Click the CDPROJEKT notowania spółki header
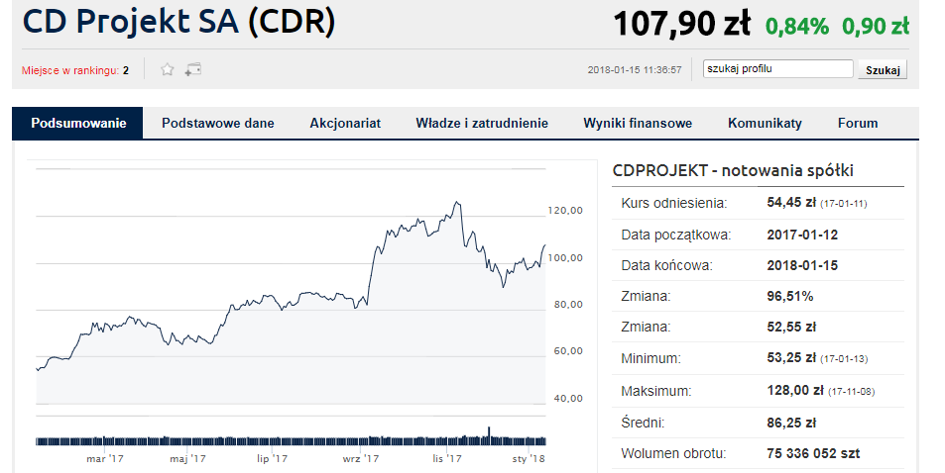The height and width of the screenshot is (473, 945). [733, 171]
